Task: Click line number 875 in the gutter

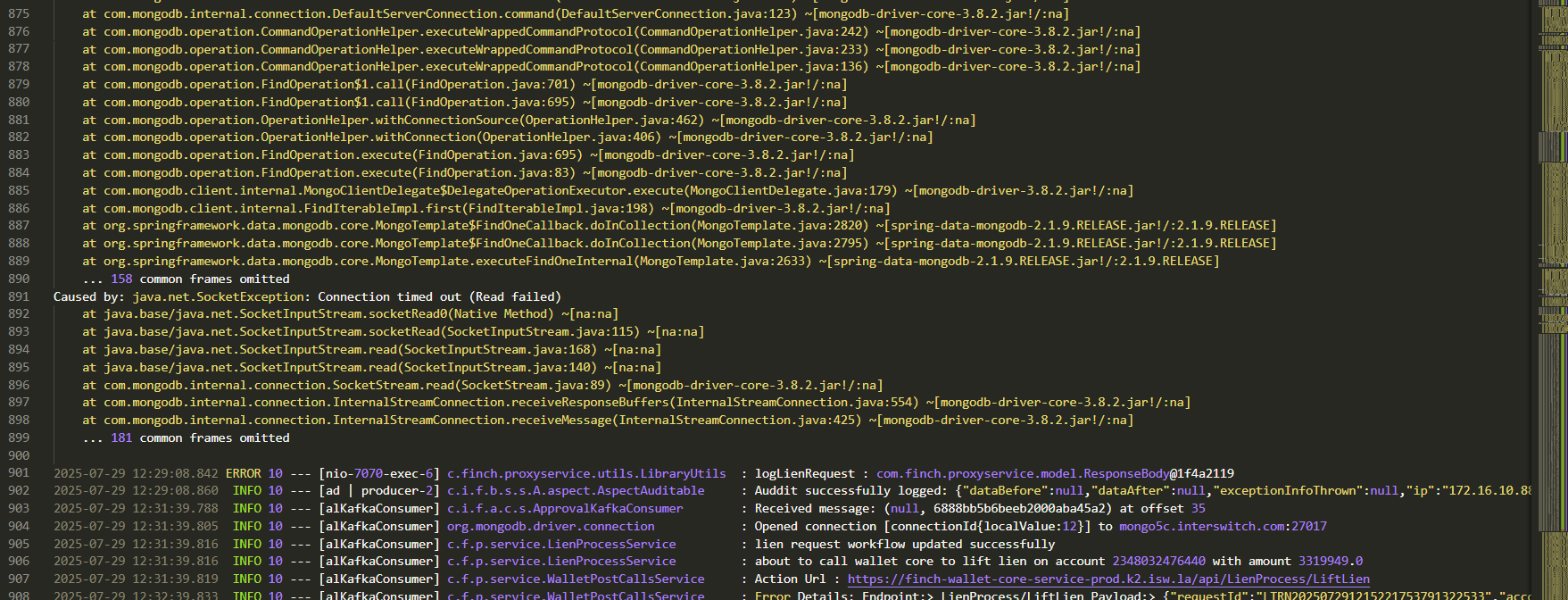Action: tap(19, 14)
